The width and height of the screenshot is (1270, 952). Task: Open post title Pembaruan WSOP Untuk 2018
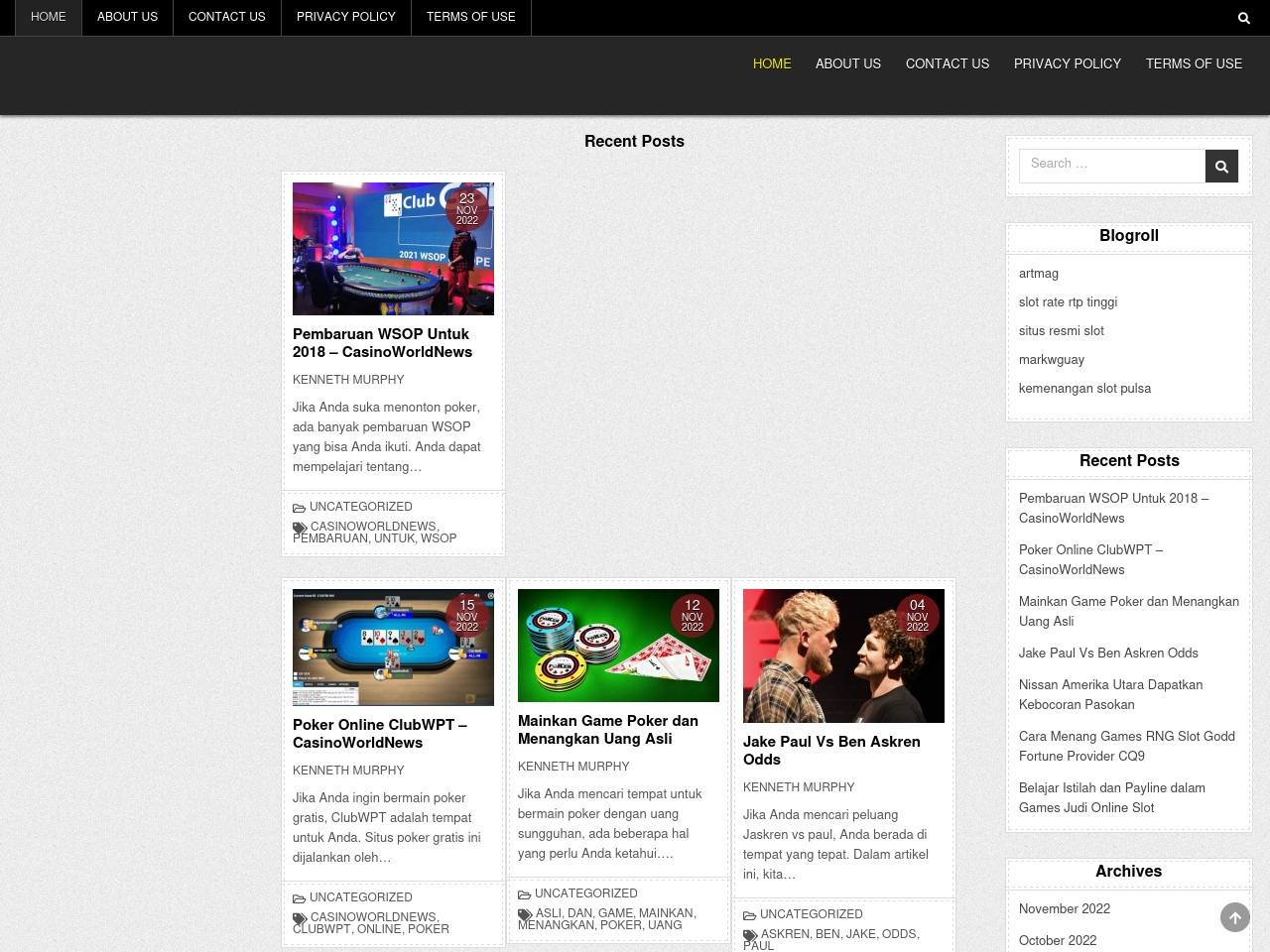(x=382, y=343)
